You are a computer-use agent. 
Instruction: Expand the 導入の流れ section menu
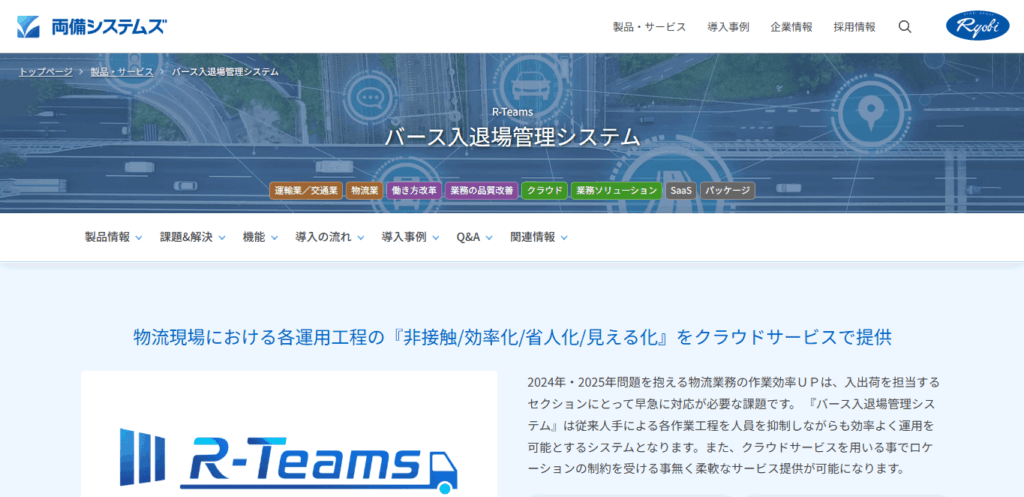[330, 237]
